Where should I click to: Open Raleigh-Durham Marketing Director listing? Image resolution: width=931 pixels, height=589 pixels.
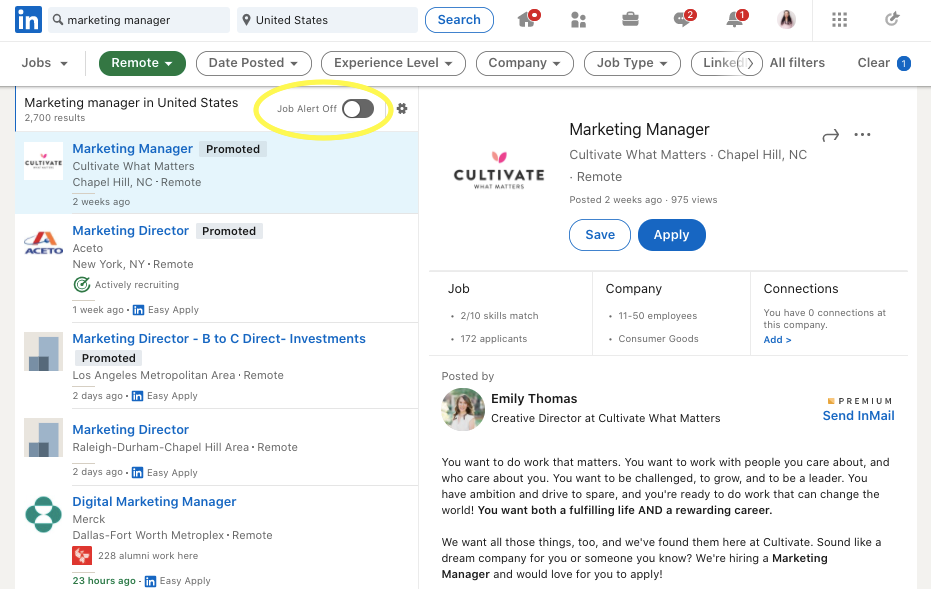point(131,429)
